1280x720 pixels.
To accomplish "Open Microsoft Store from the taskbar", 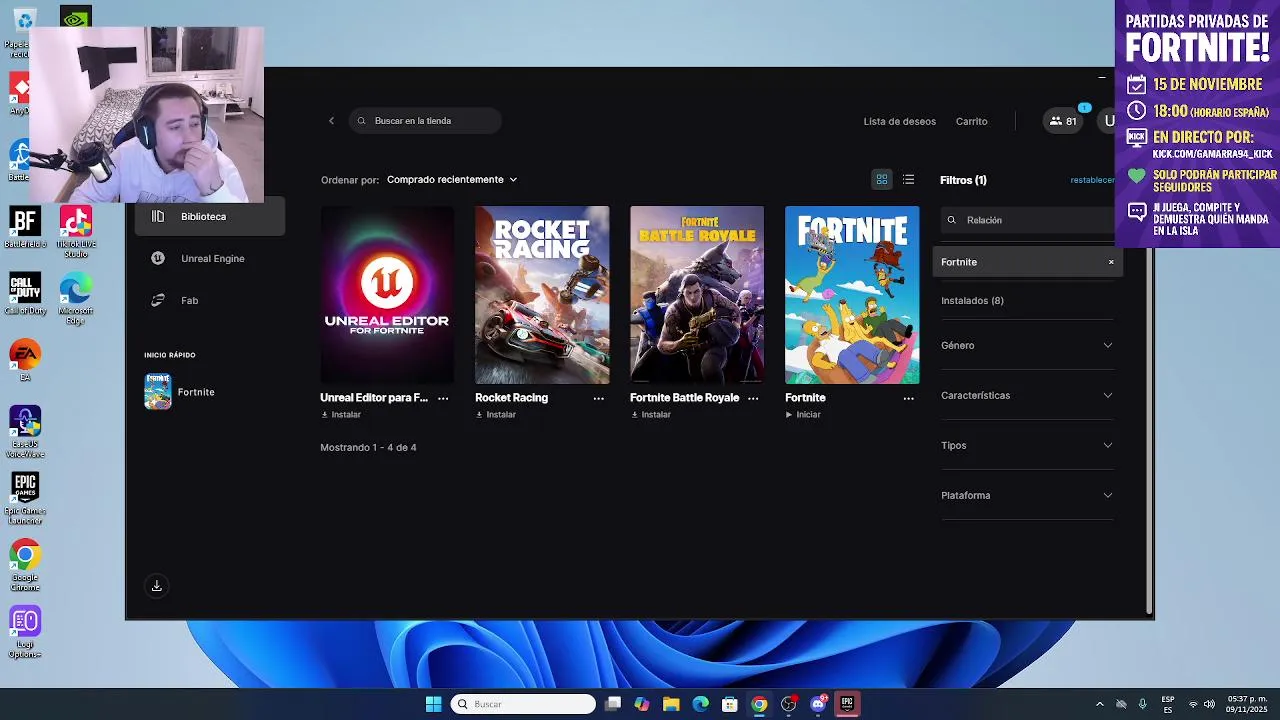I will coord(730,704).
